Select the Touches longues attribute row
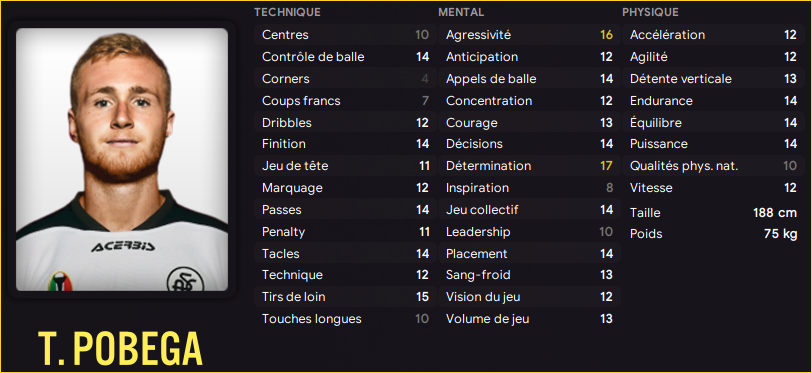 tap(345, 319)
